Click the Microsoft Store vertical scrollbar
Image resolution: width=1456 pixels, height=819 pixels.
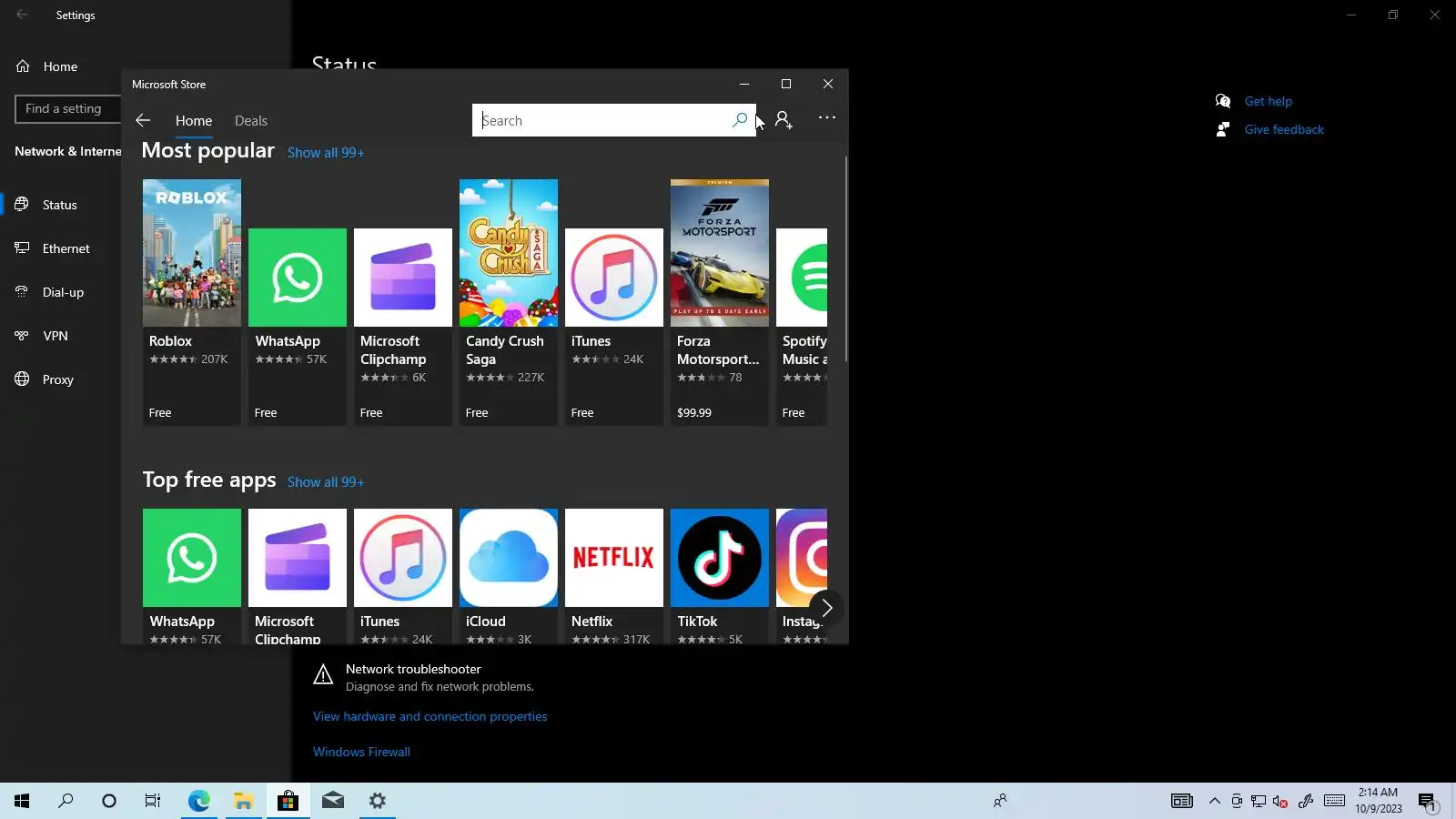pyautogui.click(x=845, y=259)
